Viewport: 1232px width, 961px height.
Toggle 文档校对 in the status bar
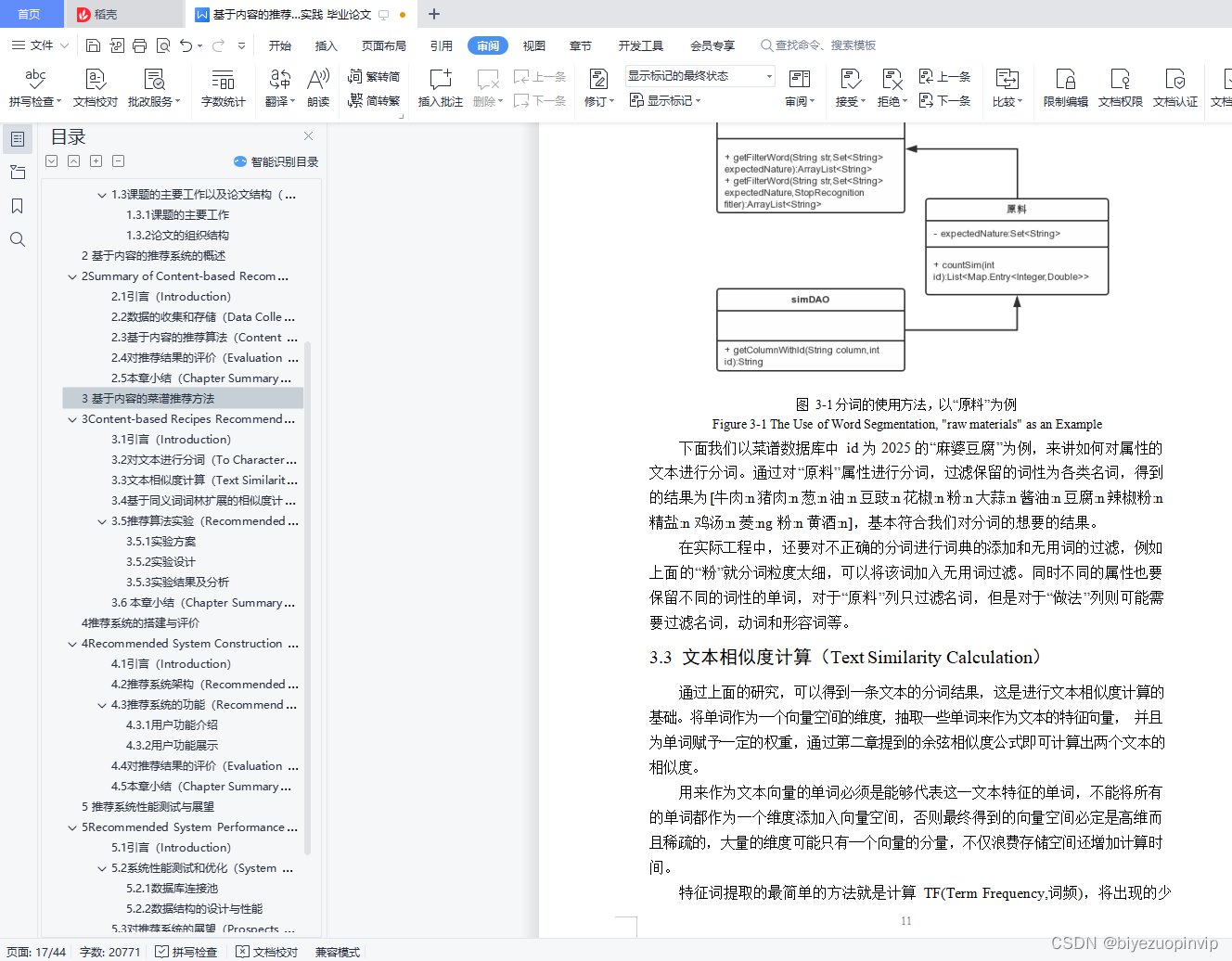[266, 952]
